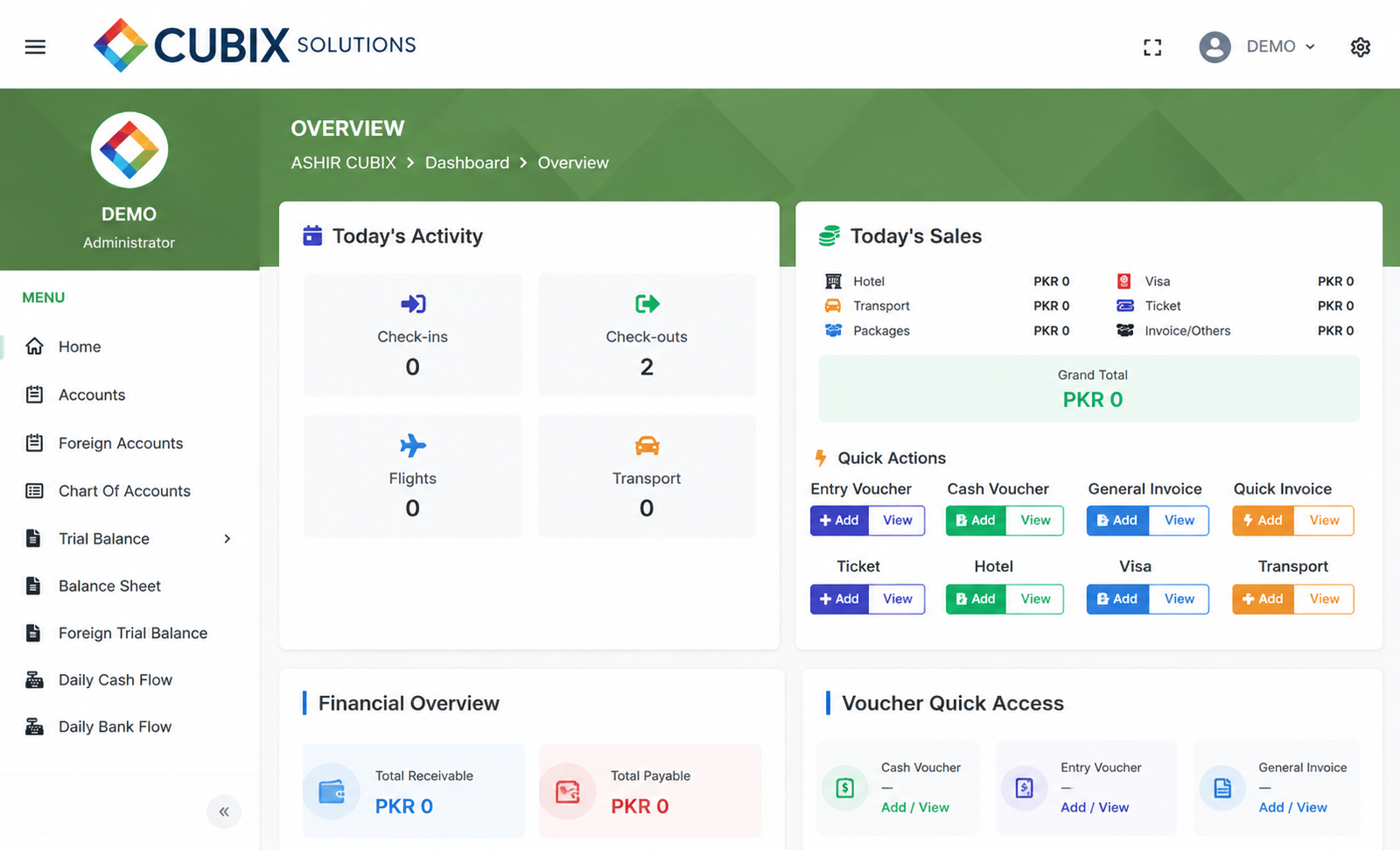
Task: Add a Ticket from Quick Actions
Action: 839,599
